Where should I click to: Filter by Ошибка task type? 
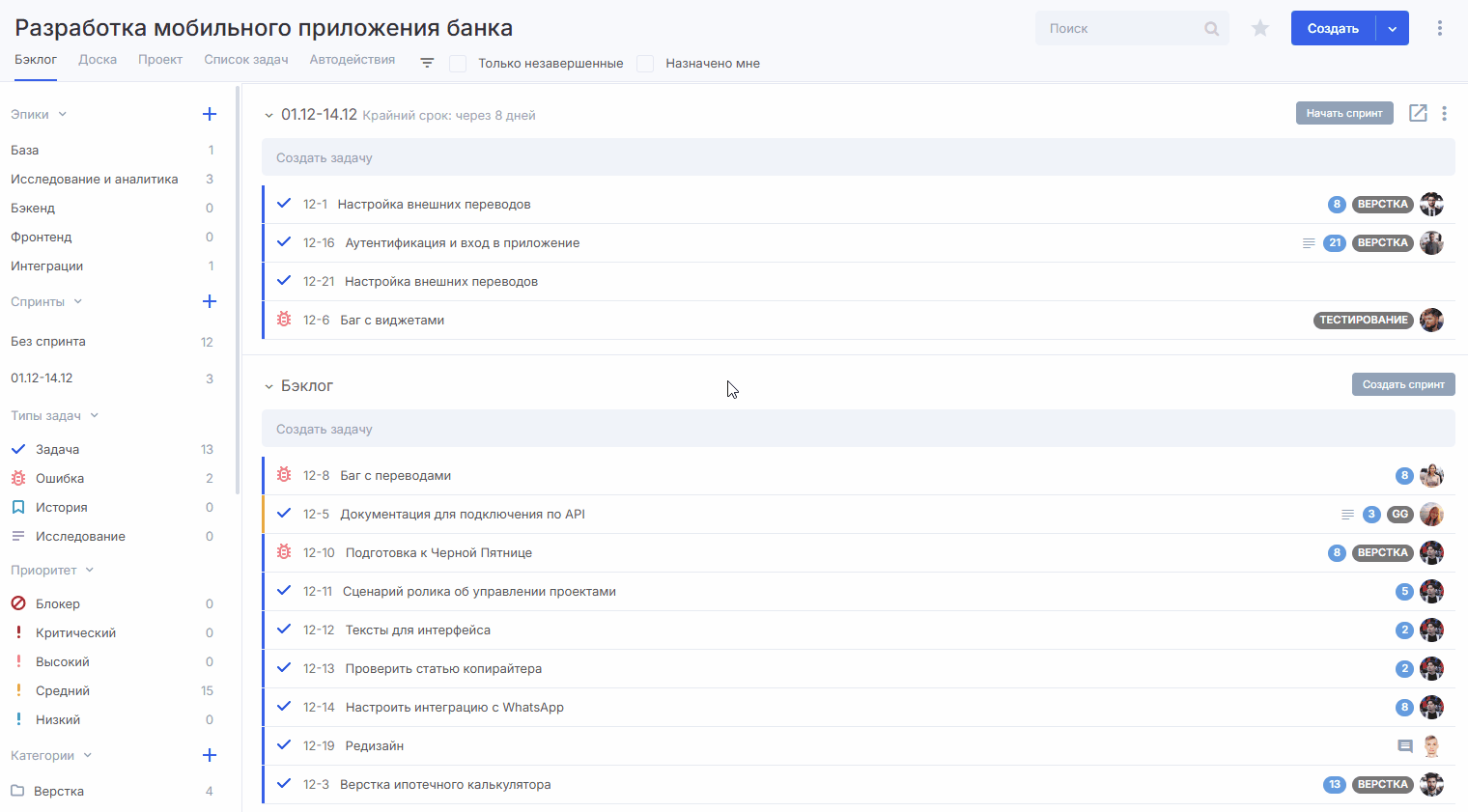click(x=60, y=479)
